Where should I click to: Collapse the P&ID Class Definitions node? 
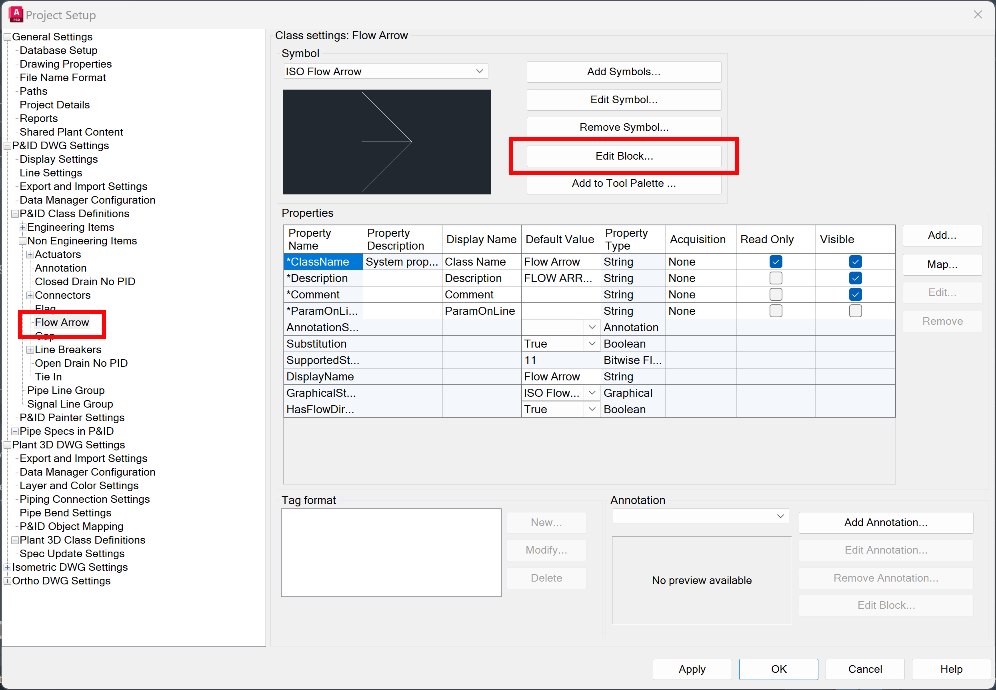(15, 214)
